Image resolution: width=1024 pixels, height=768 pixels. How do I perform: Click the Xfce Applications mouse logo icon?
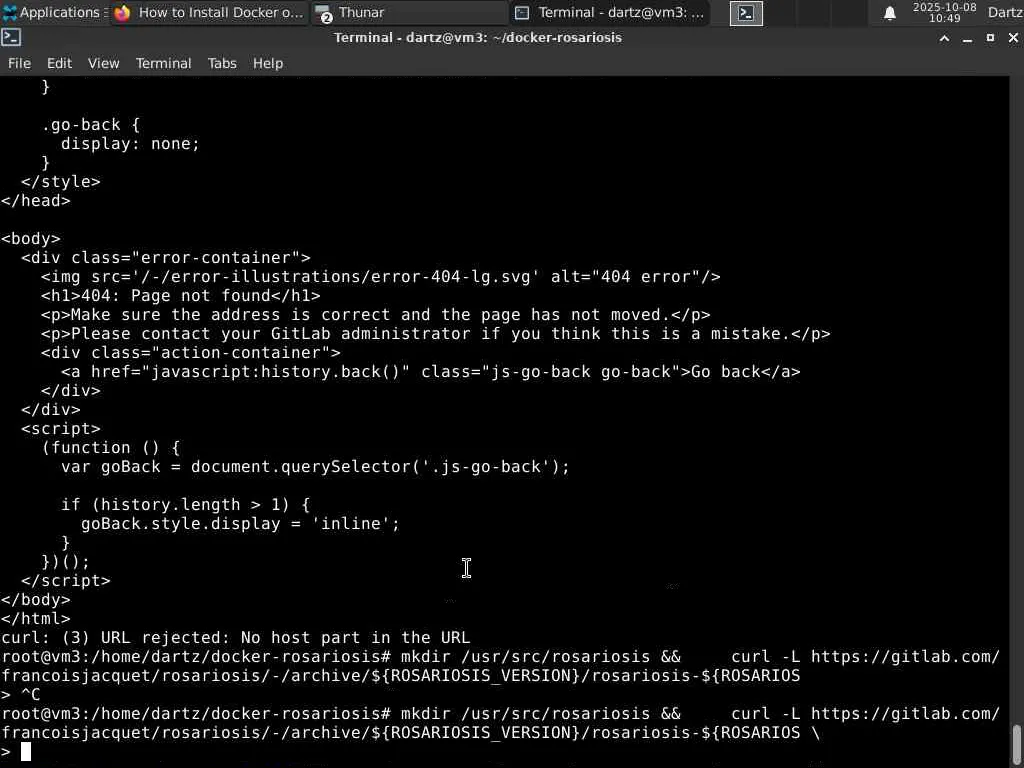10,12
